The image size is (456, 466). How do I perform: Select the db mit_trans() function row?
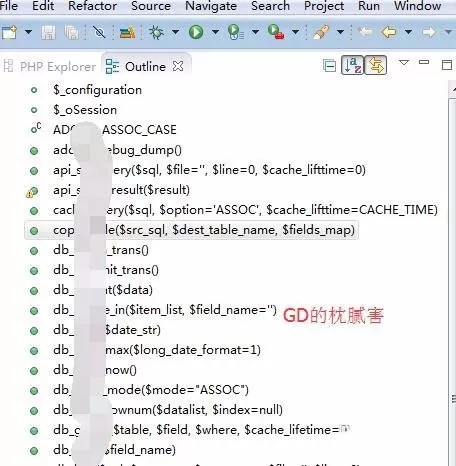(106, 270)
